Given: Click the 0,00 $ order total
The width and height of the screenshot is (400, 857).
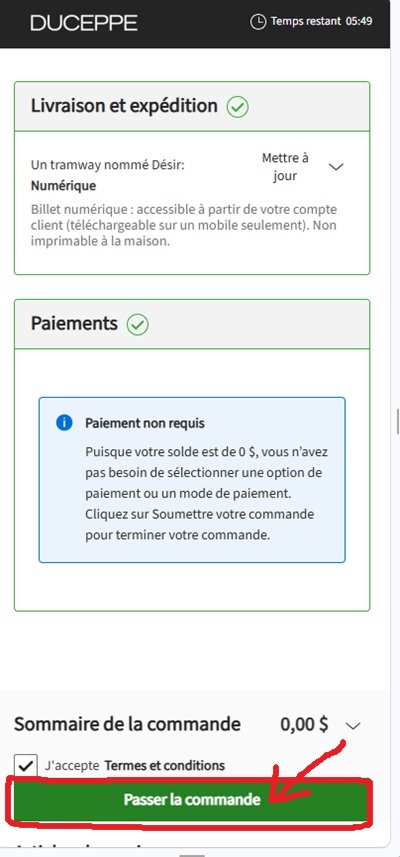Looking at the screenshot, I should [304, 724].
